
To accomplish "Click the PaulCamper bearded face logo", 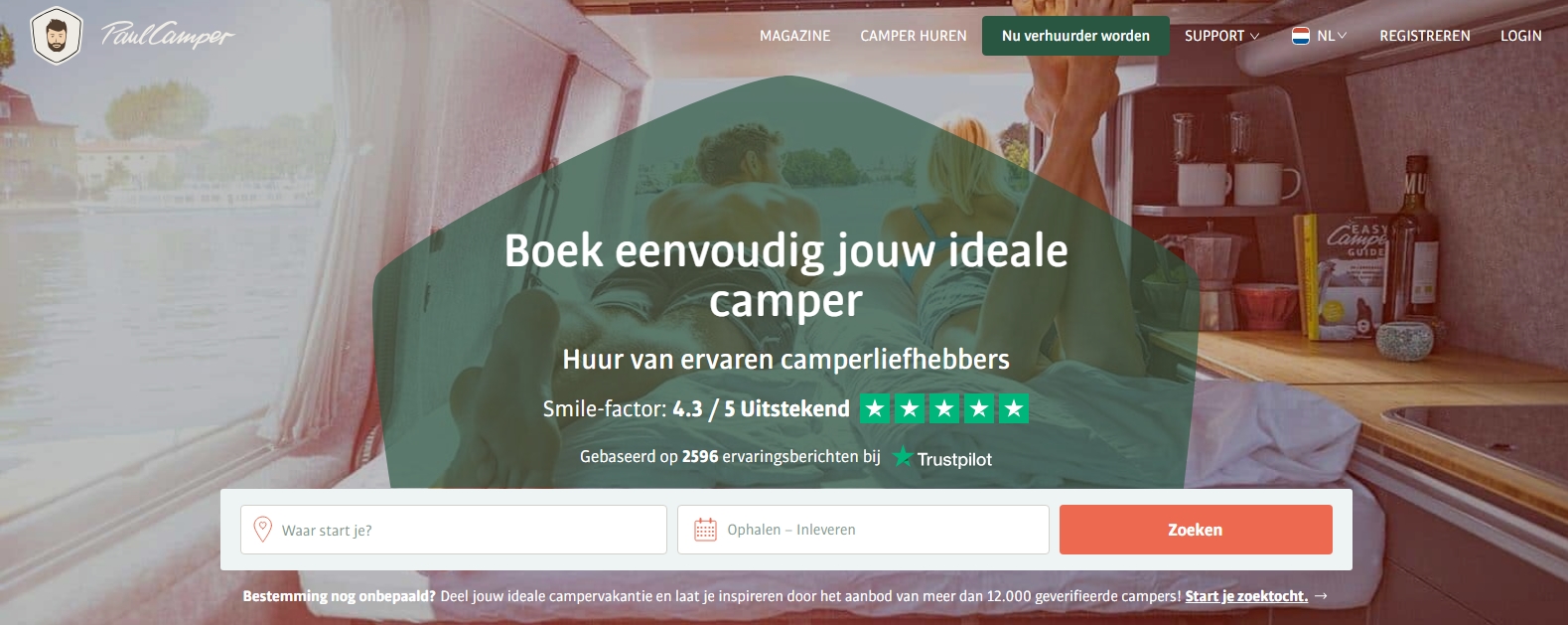I will (57, 36).
